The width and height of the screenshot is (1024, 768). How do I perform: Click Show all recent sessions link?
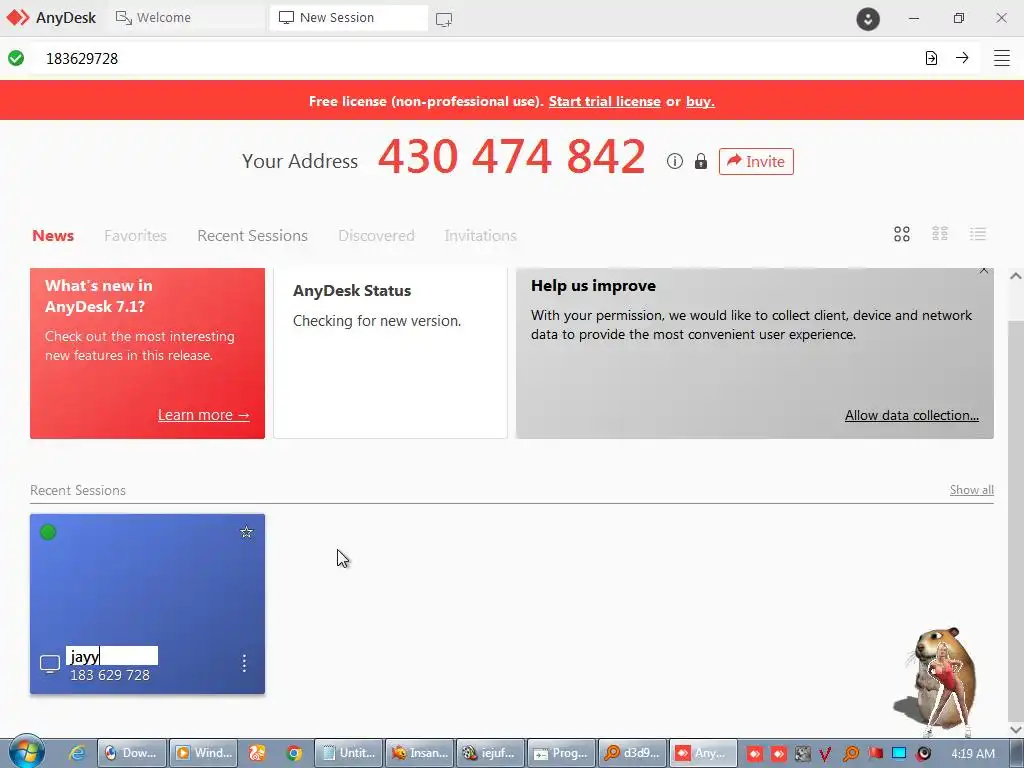(972, 490)
